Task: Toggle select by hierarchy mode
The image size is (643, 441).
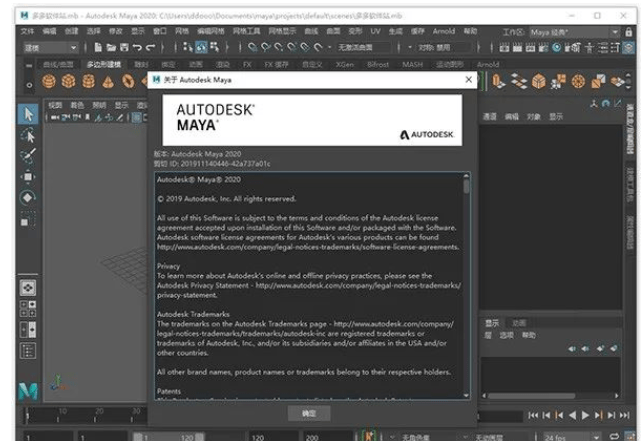Action: click(188, 47)
